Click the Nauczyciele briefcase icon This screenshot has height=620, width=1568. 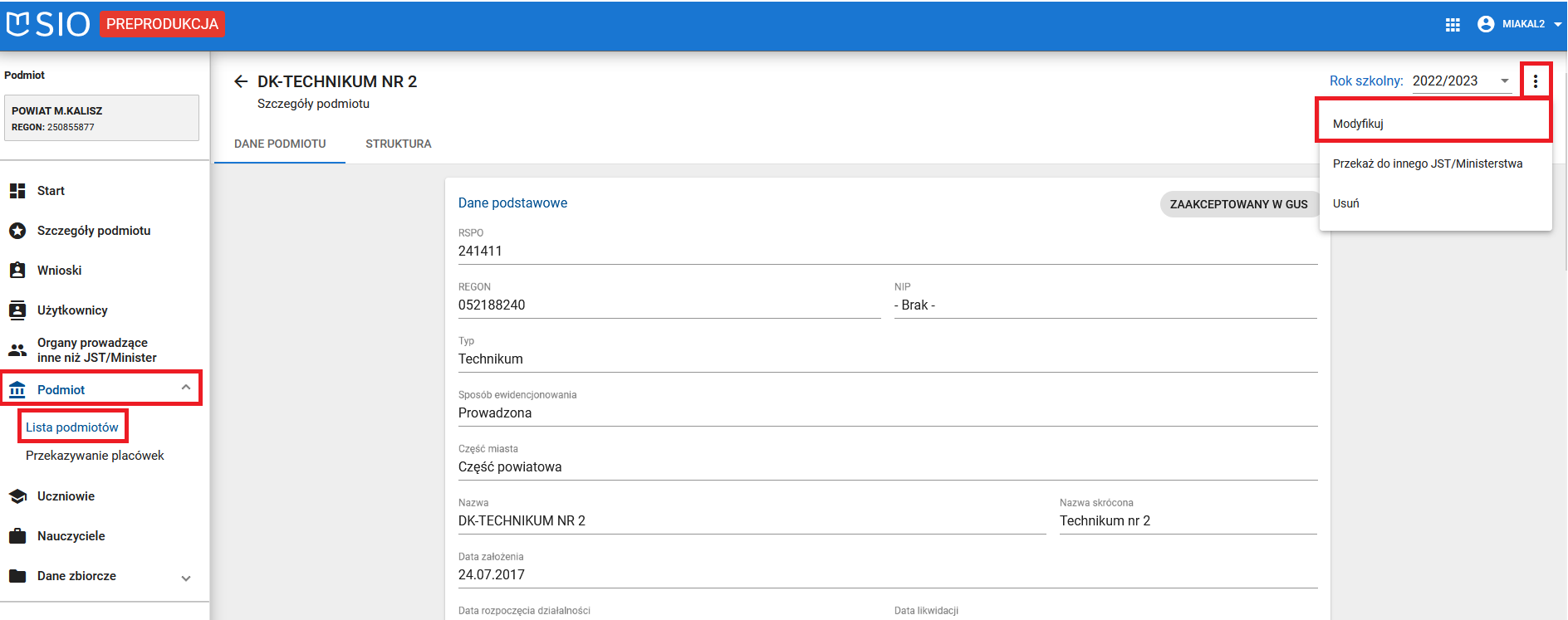pyautogui.click(x=17, y=536)
